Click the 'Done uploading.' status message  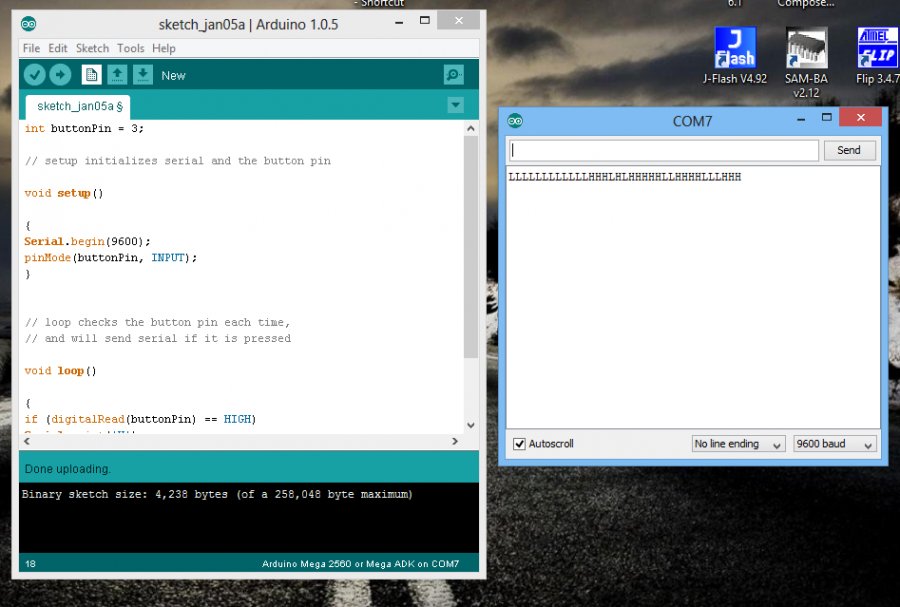[x=67, y=469]
